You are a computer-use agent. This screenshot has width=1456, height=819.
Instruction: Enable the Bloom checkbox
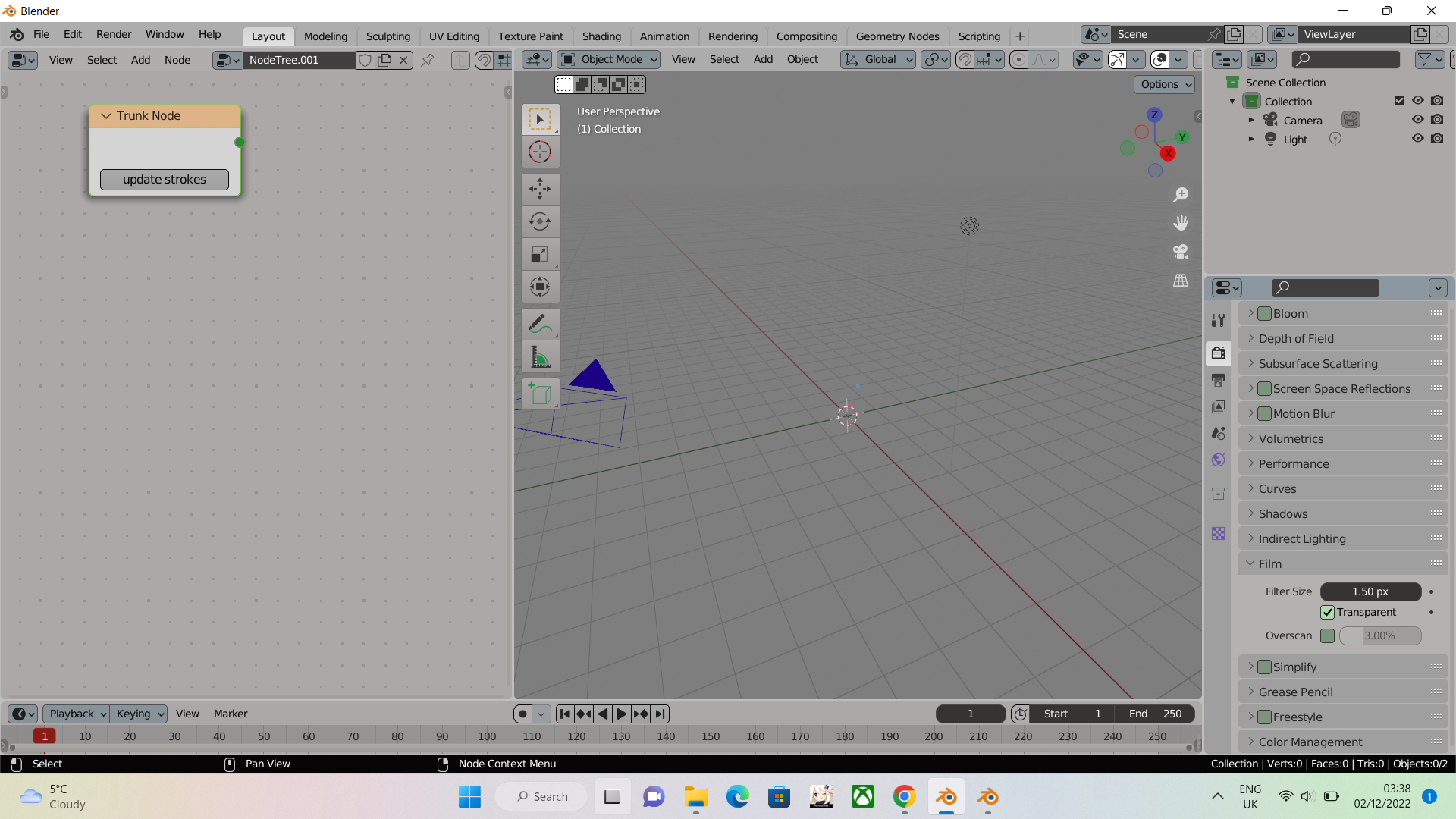[1264, 314]
